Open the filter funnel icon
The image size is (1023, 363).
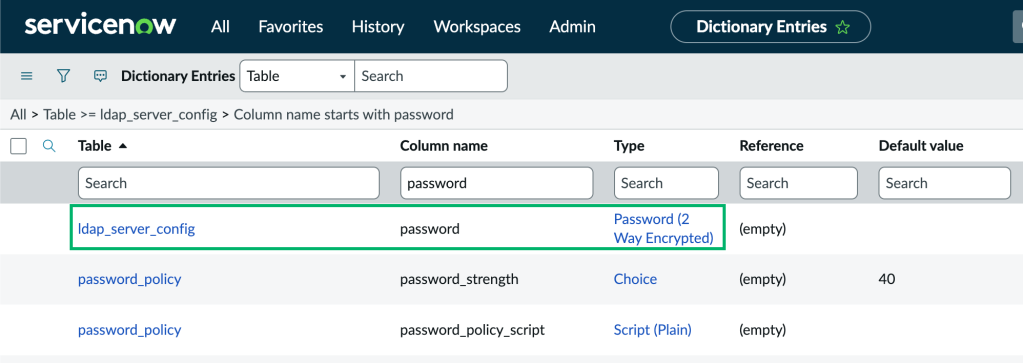63,76
